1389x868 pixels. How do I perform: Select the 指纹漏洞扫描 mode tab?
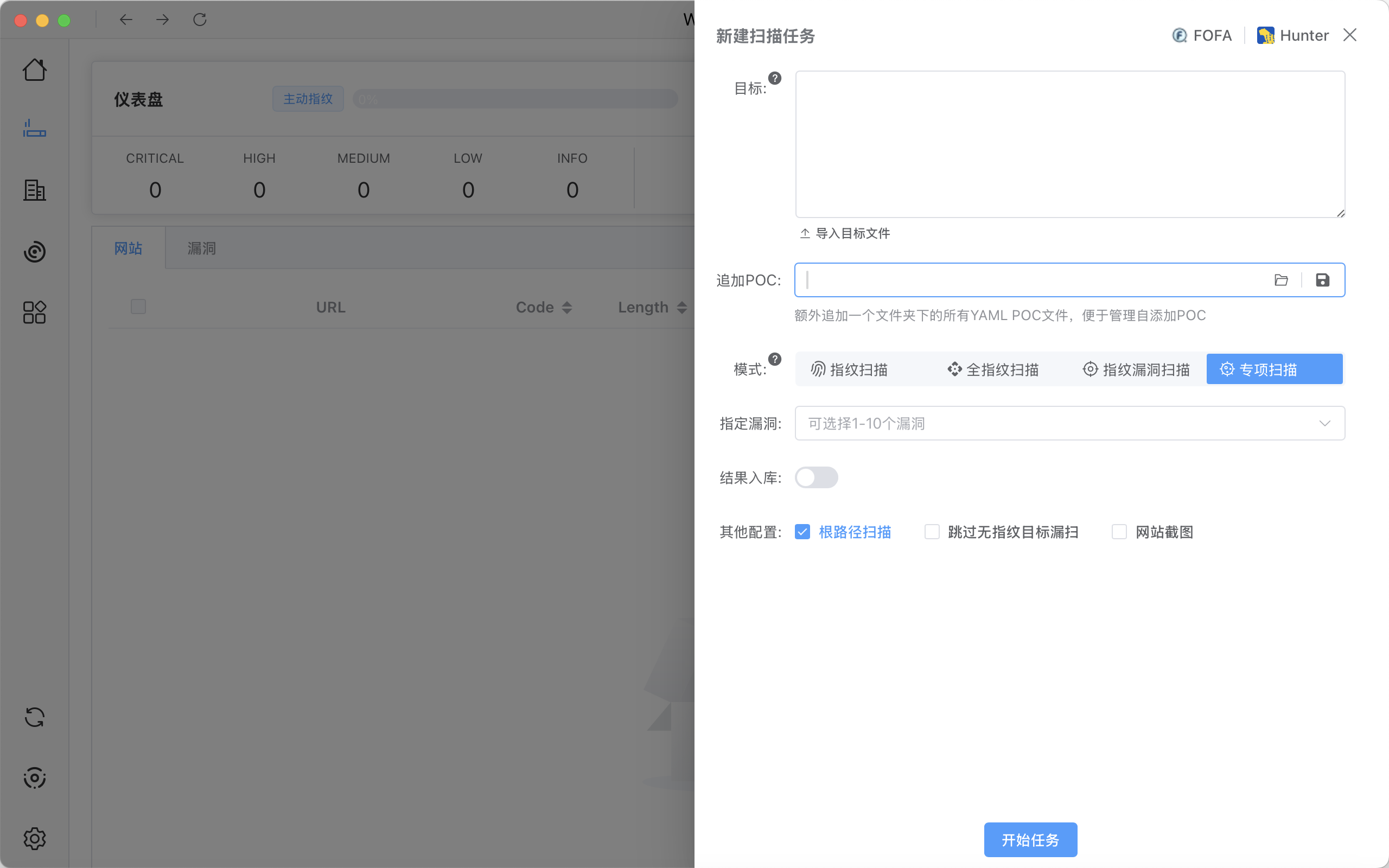click(1137, 369)
